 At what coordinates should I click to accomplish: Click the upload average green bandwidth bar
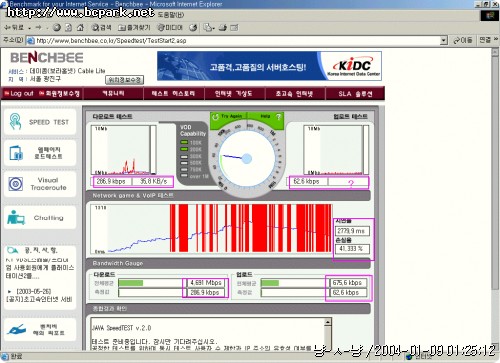(270, 283)
